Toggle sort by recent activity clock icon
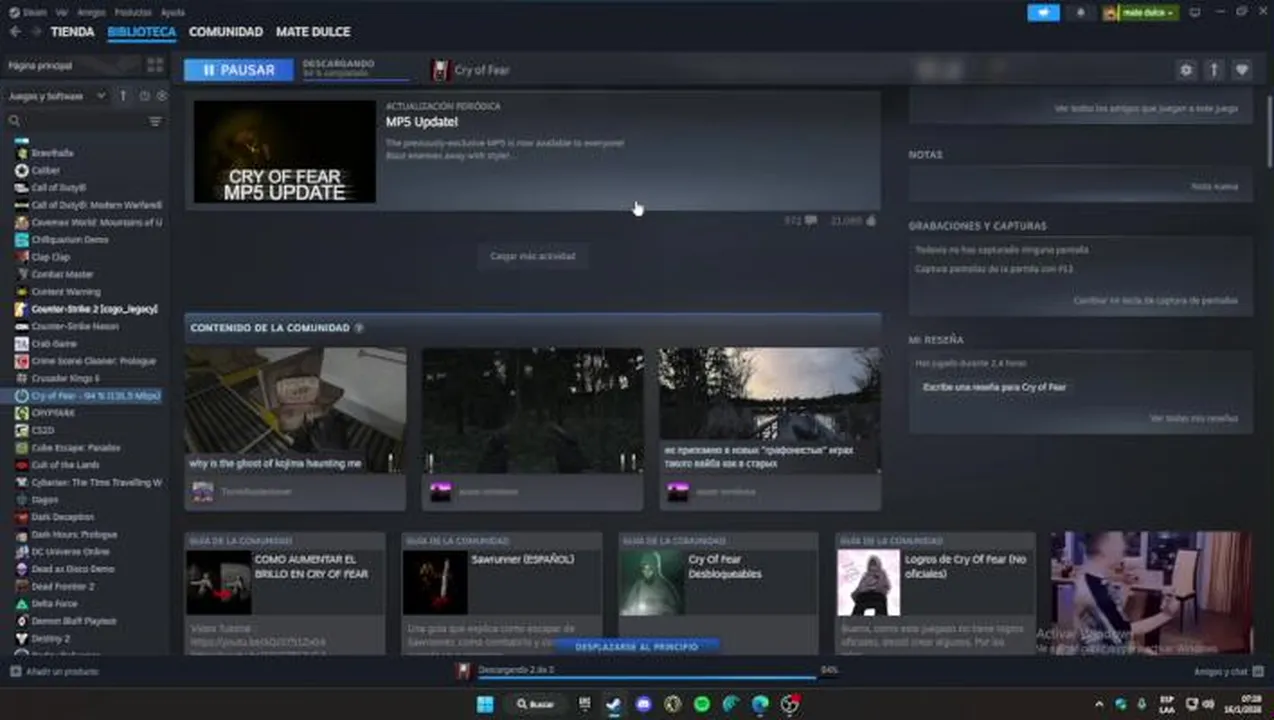This screenshot has height=720, width=1274. click(x=144, y=96)
